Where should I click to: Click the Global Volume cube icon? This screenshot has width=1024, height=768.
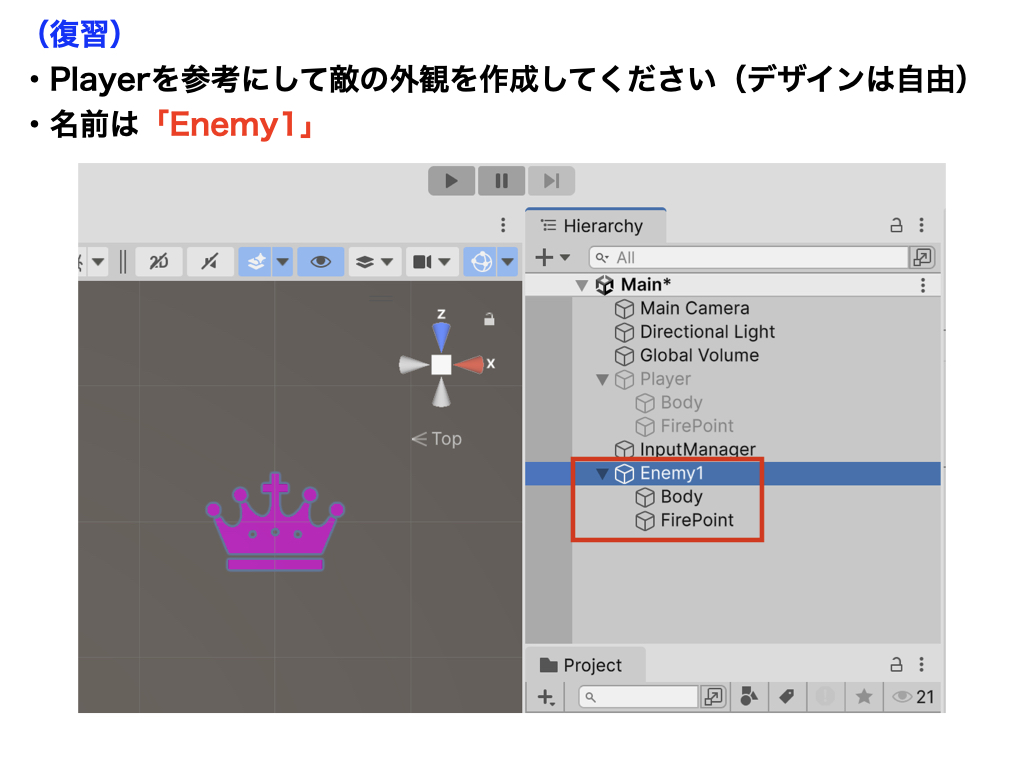[x=624, y=356]
